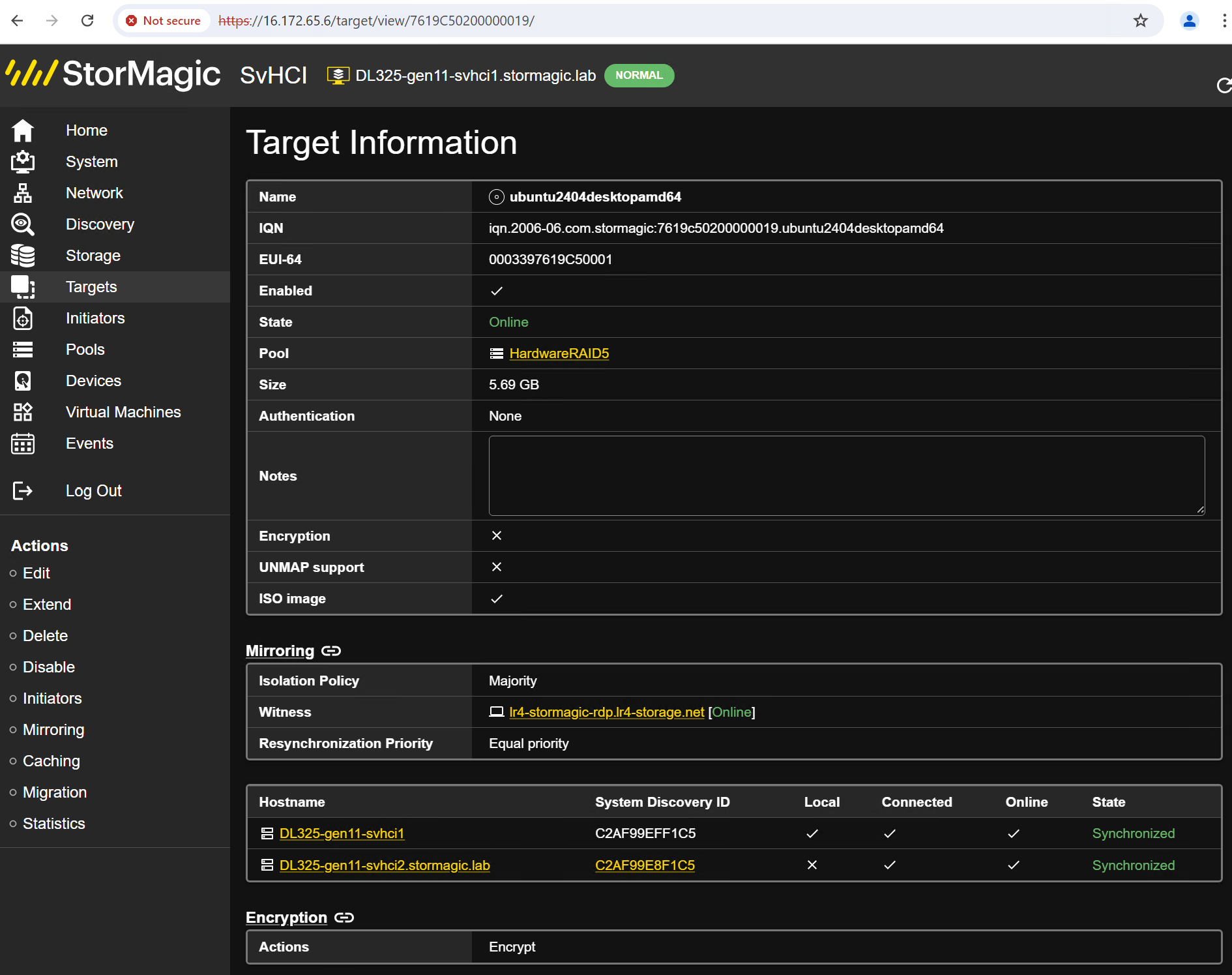Click the Initiators document icon
Image resolution: width=1232 pixels, height=975 pixels.
point(23,318)
